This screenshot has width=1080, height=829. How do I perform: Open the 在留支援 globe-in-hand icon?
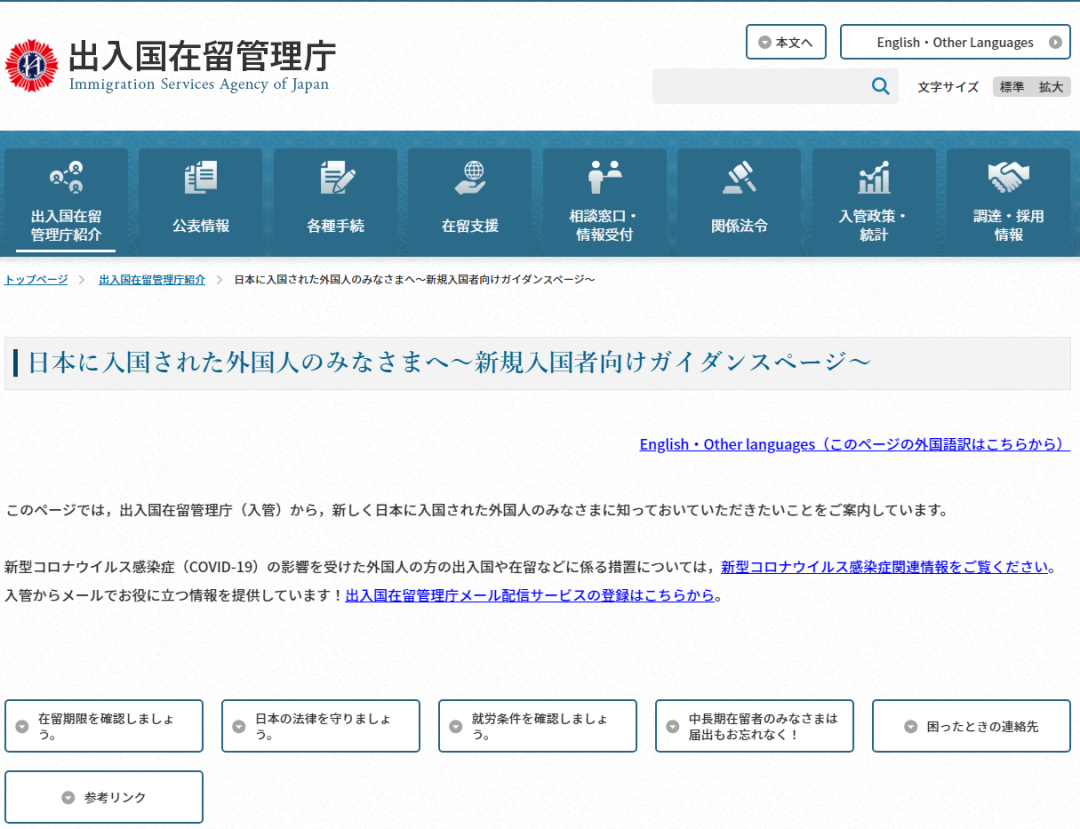point(470,178)
